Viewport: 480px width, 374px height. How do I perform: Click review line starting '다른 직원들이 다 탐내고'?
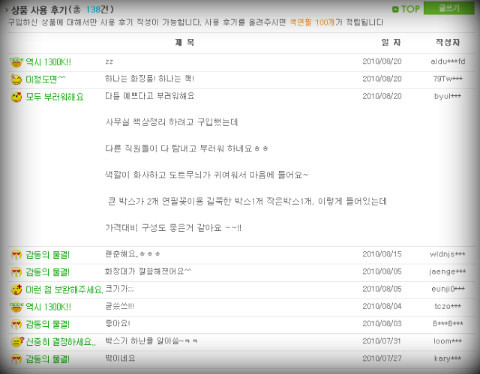(187, 149)
